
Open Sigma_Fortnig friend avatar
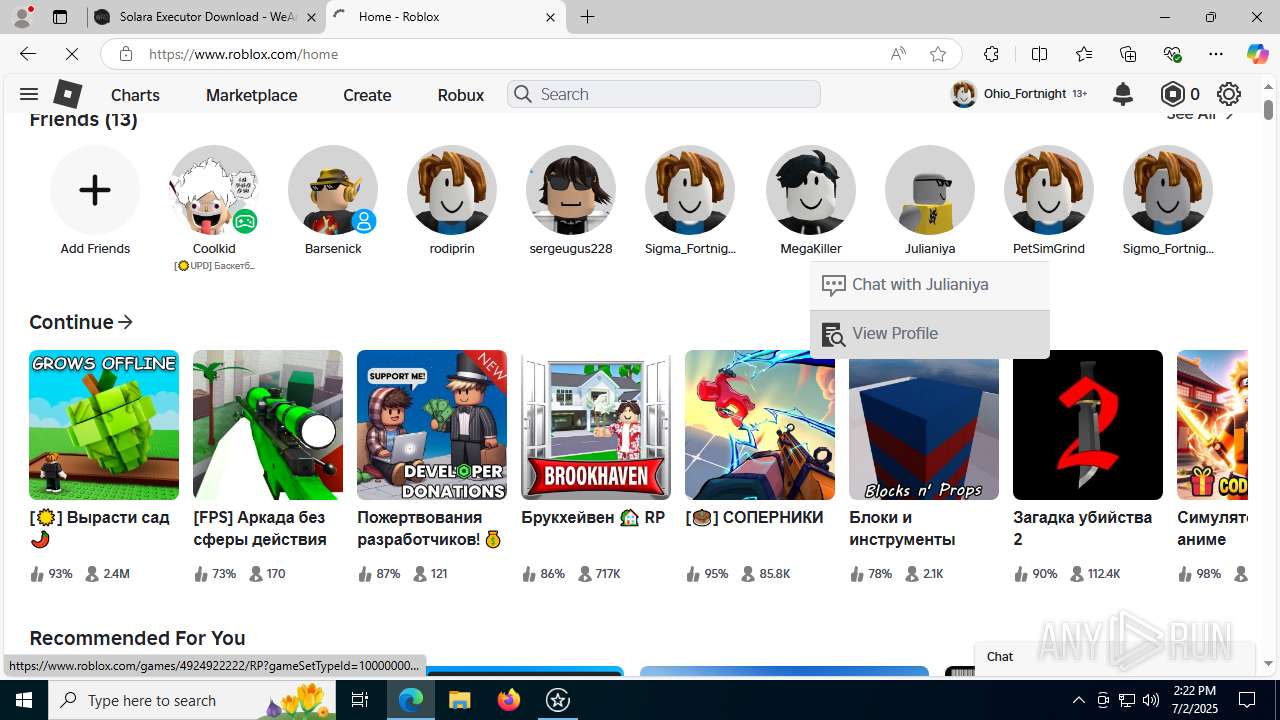[690, 190]
